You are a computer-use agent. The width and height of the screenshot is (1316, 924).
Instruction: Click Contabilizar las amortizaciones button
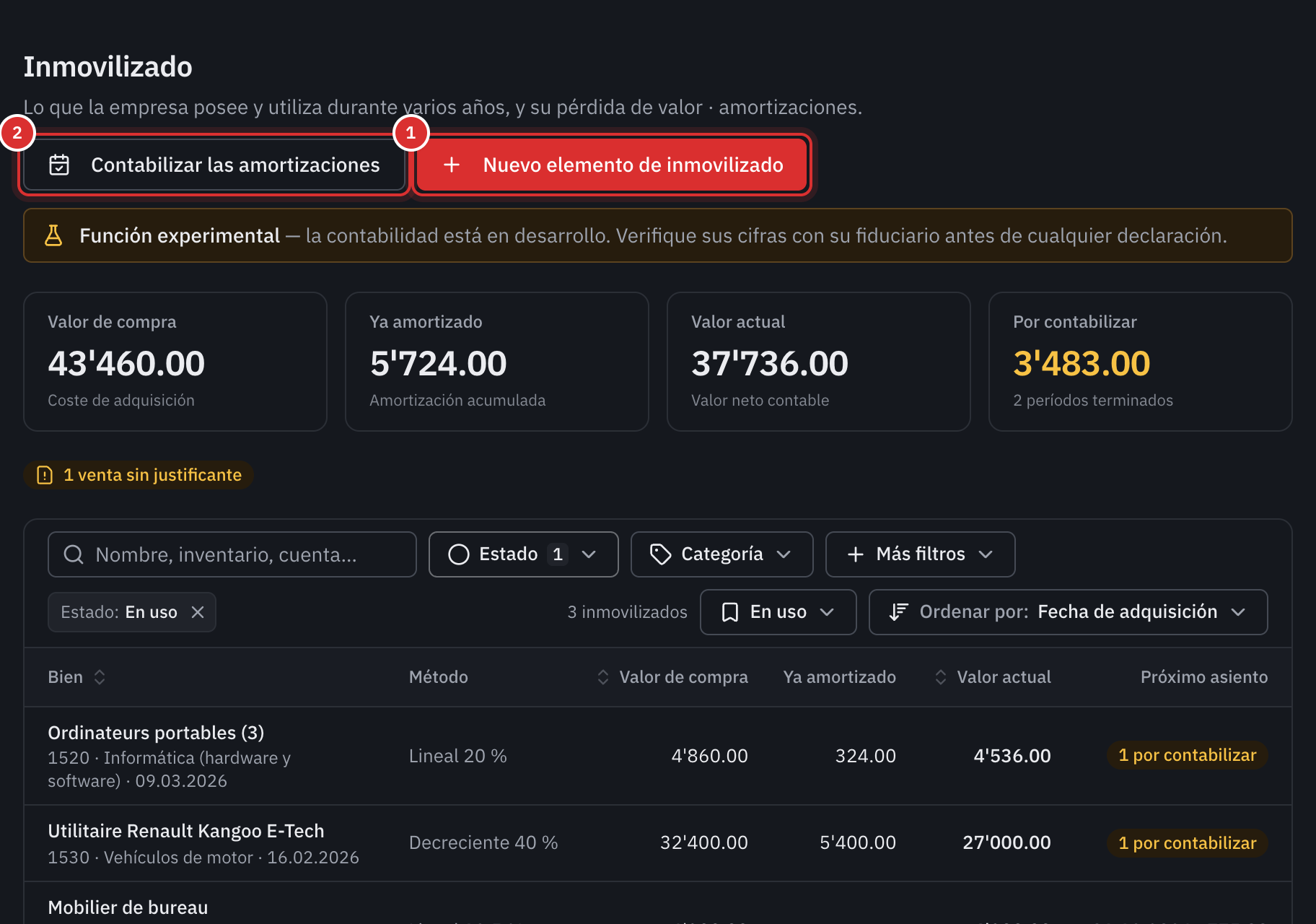214,165
